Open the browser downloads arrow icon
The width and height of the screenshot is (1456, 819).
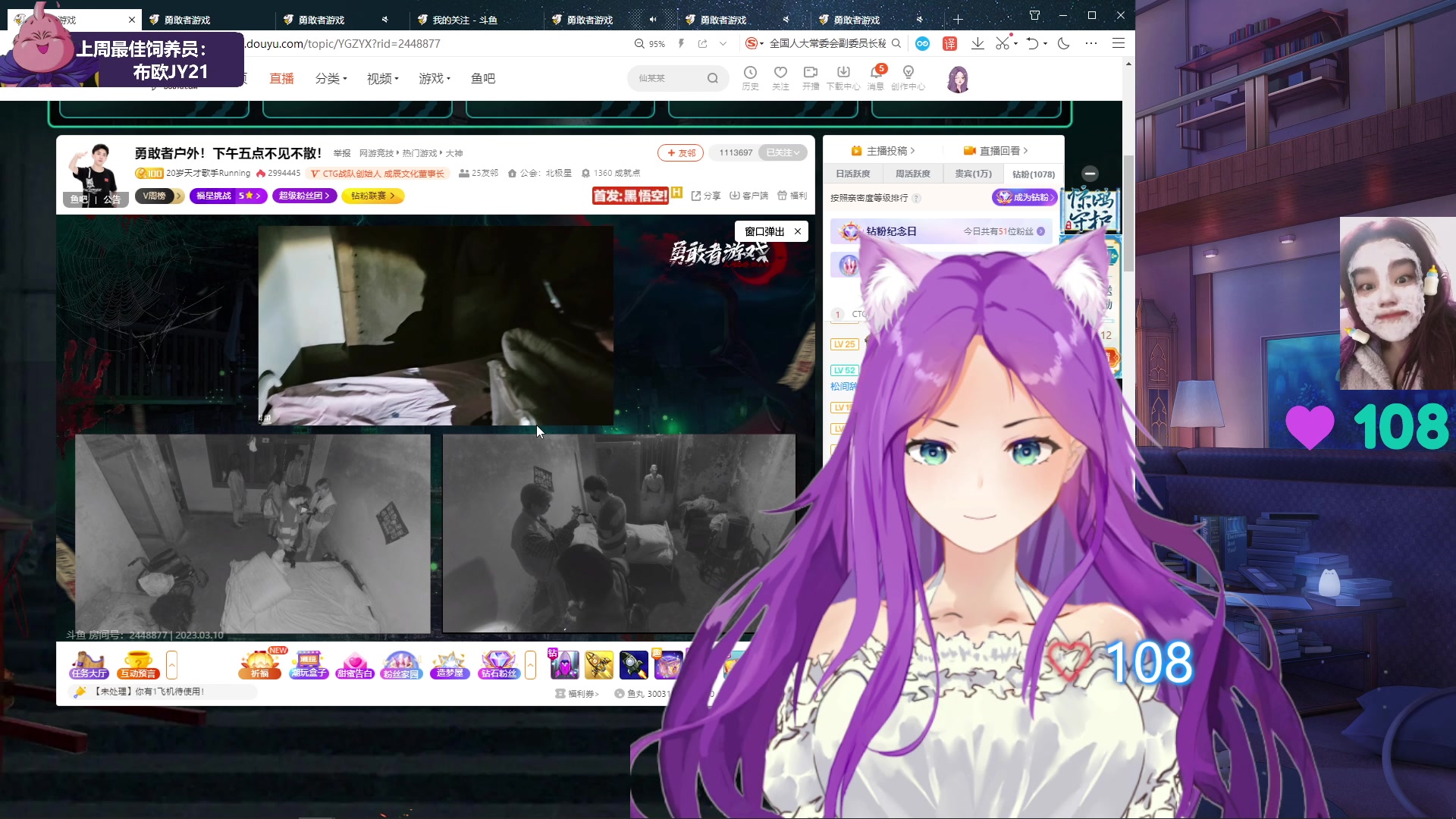977,43
